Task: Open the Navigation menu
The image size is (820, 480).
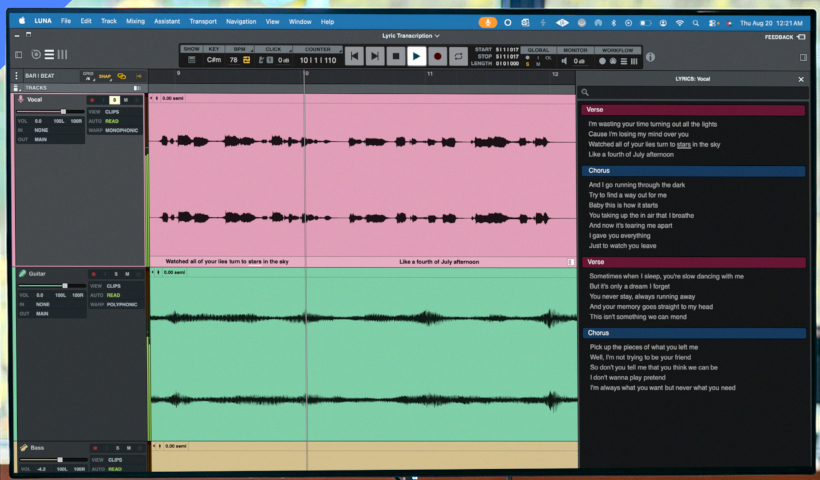Action: [x=241, y=21]
